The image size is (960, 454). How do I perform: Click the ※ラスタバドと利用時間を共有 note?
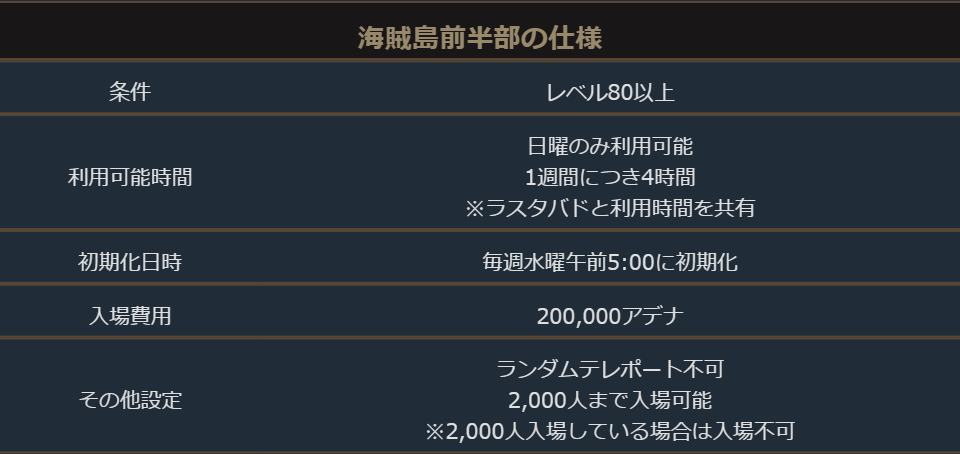[610, 208]
